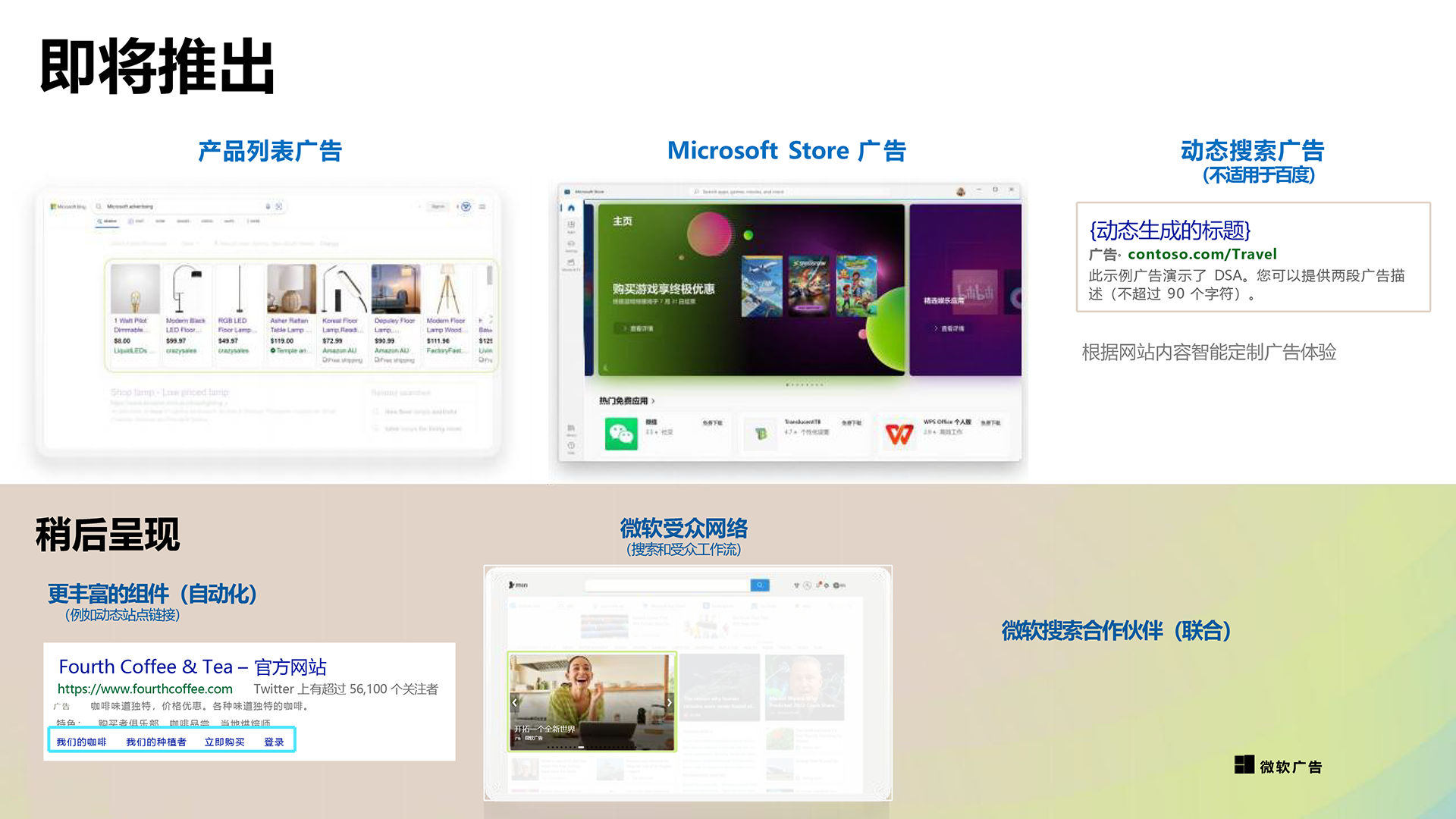Click the free download button for WeChat

point(712,422)
